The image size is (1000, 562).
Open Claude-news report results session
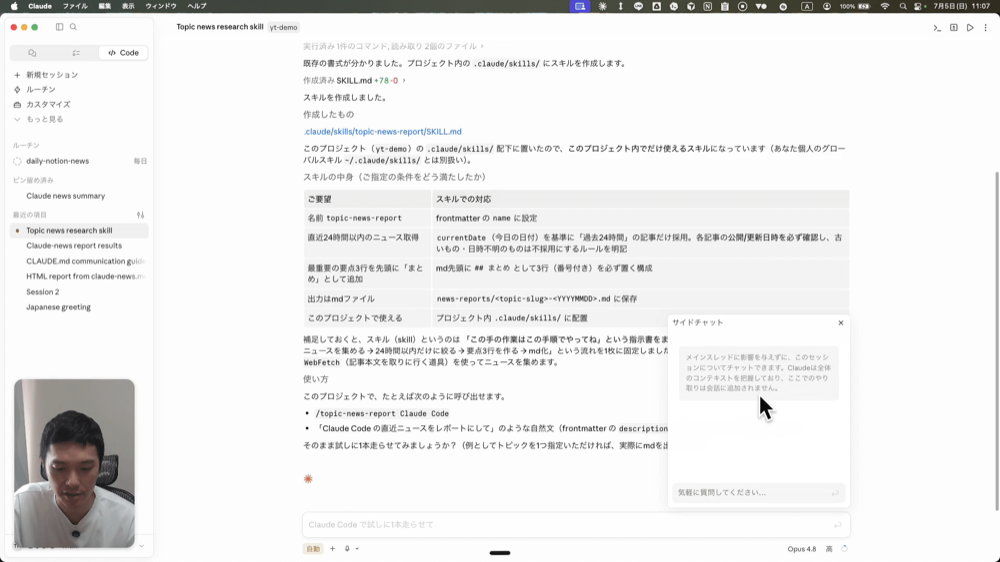[79, 246]
